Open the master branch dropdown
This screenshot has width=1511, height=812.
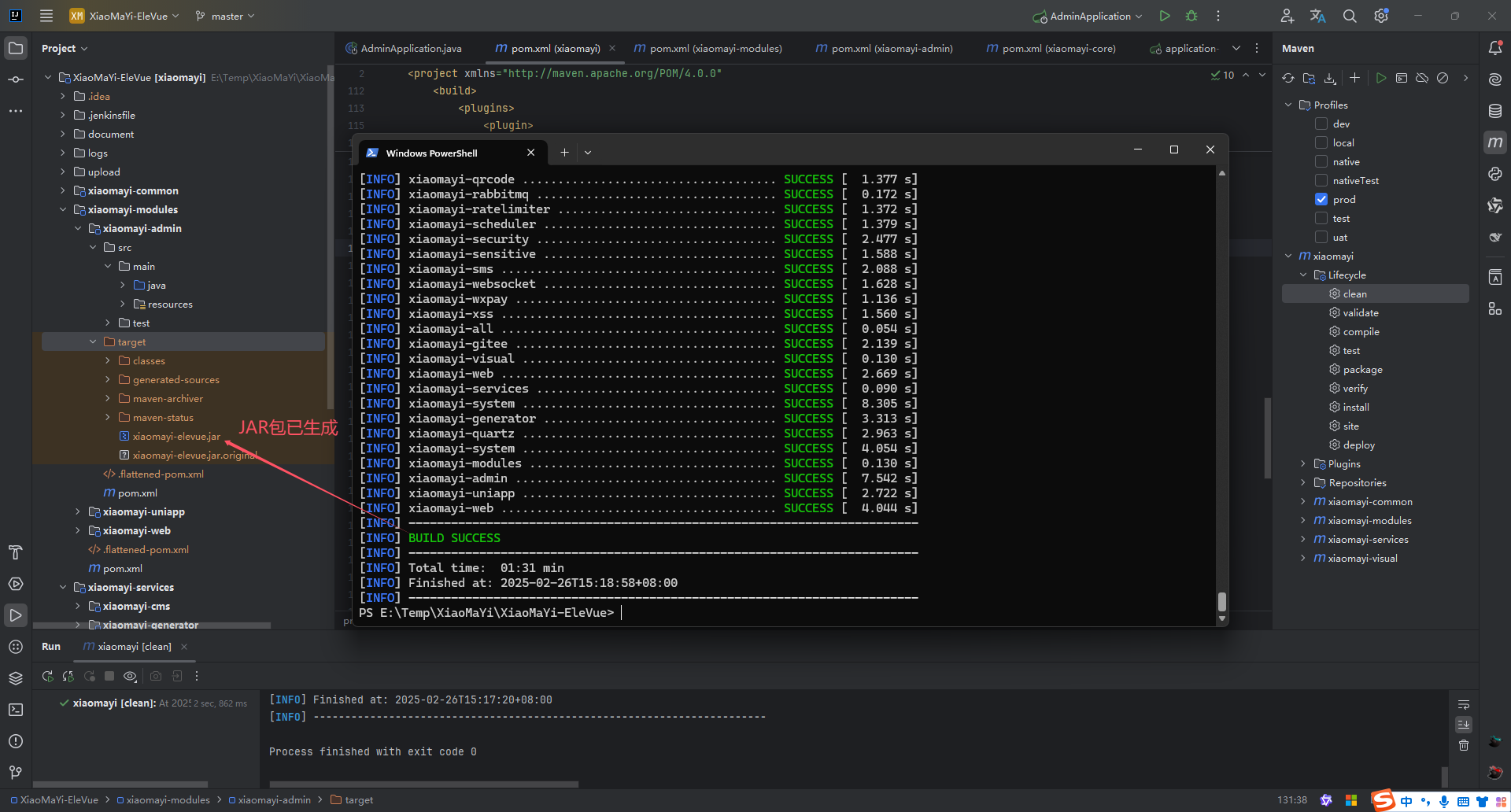tap(225, 16)
